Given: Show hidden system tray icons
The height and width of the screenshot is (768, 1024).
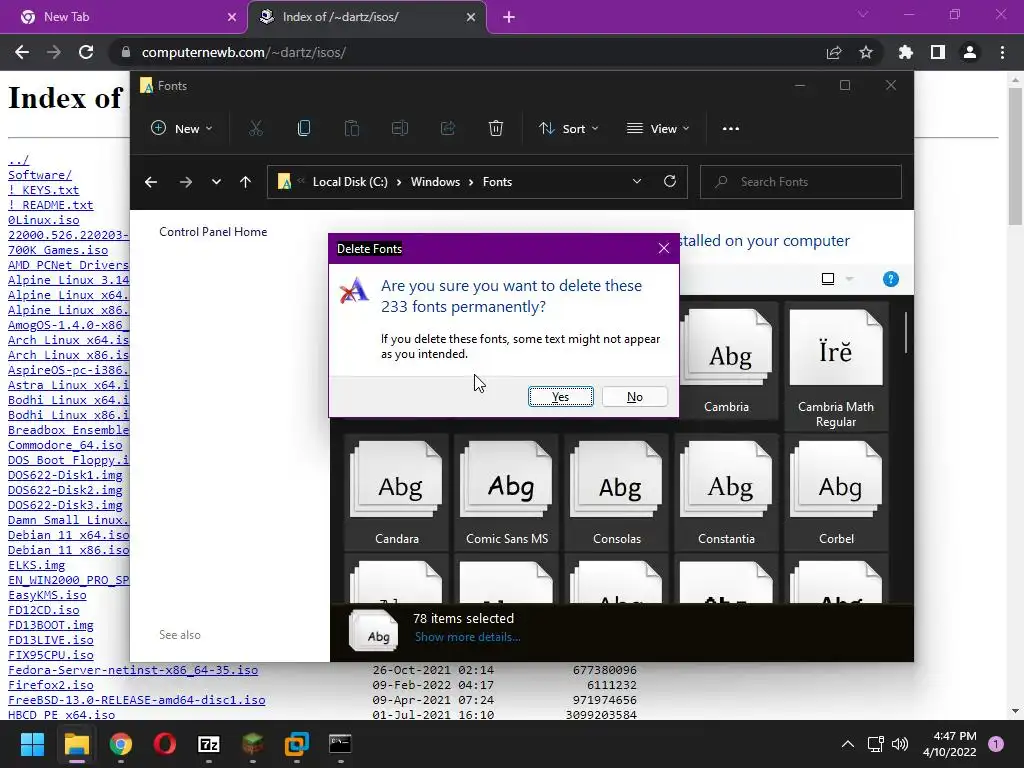Looking at the screenshot, I should pyautogui.click(x=847, y=744).
